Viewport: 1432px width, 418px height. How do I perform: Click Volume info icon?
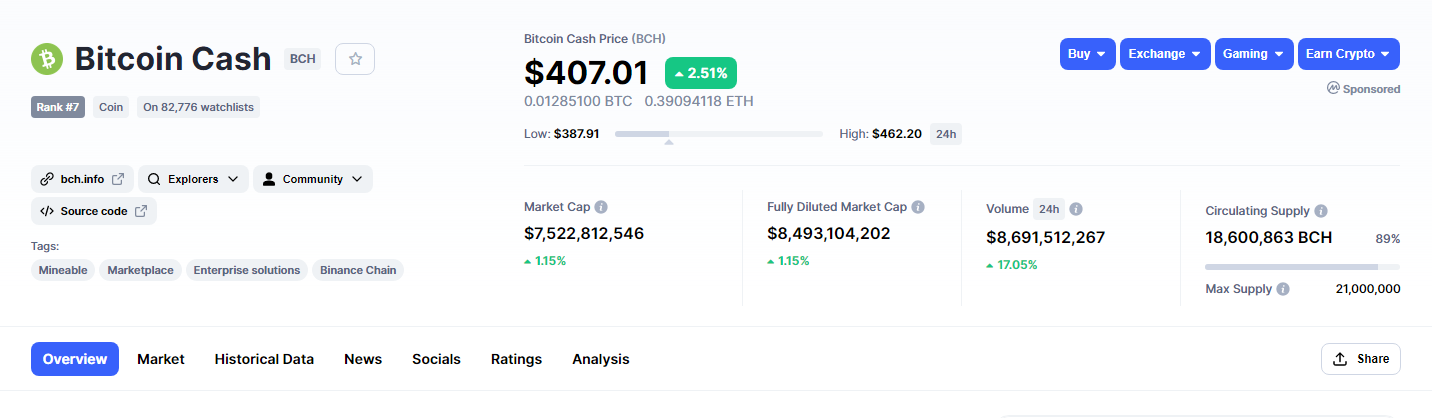click(1076, 209)
